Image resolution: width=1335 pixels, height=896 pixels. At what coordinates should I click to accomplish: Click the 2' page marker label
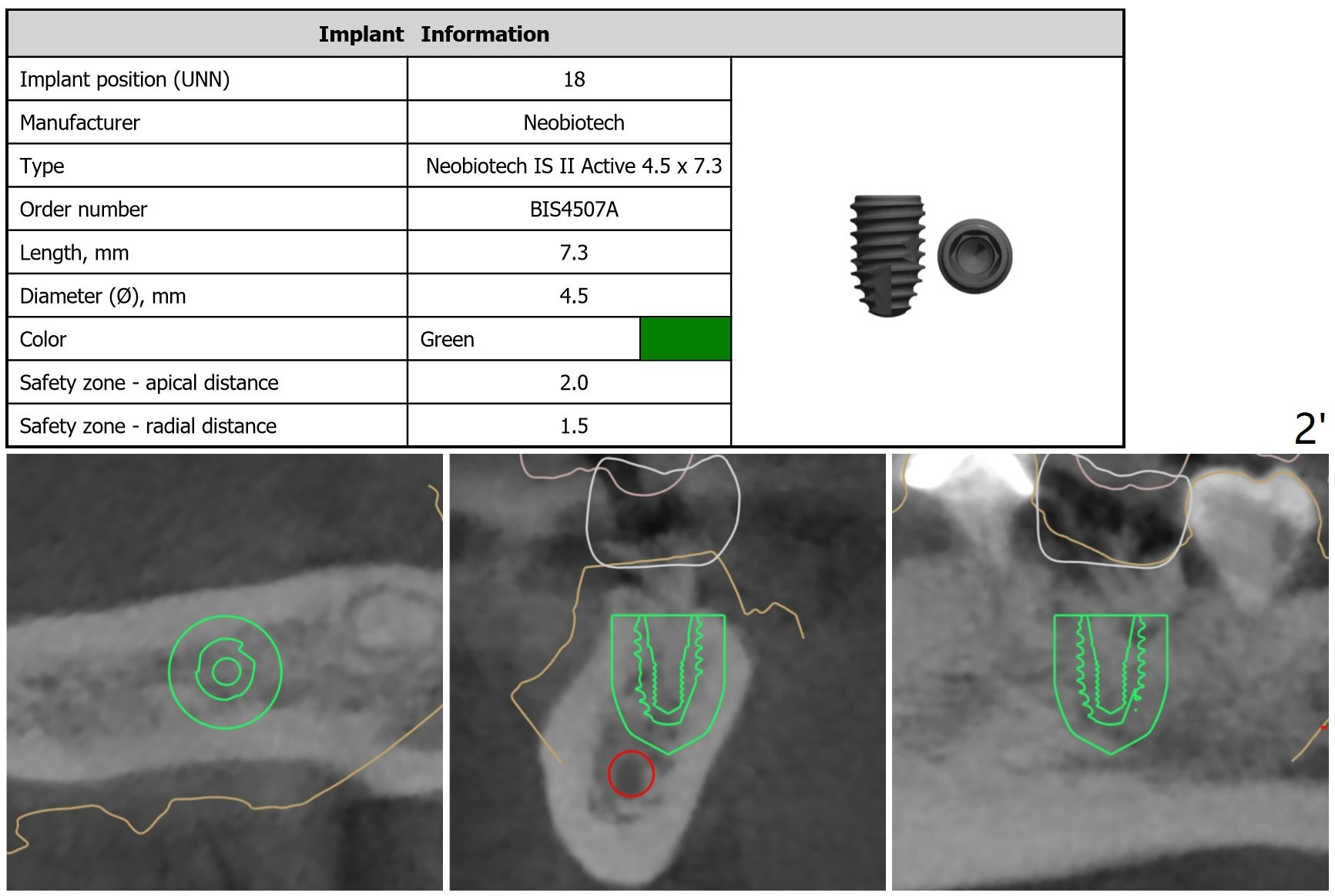1310,428
